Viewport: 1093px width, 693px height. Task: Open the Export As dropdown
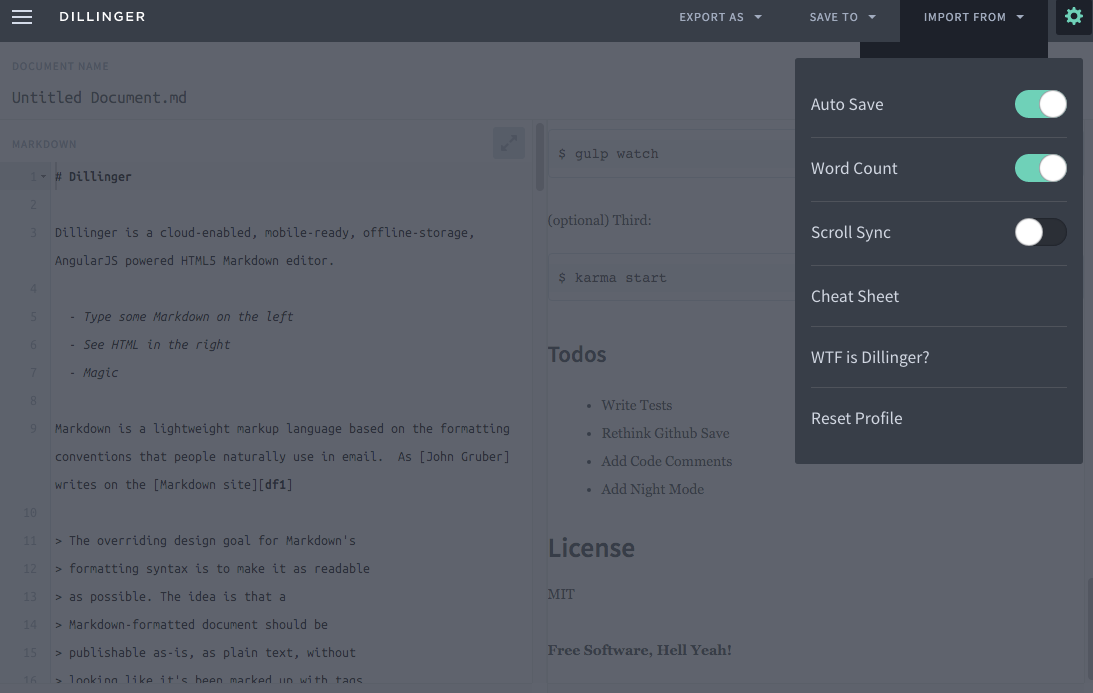[x=720, y=17]
